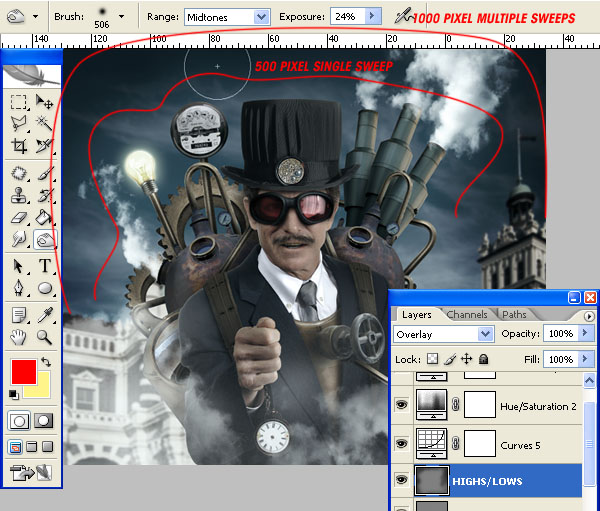This screenshot has width=600, height=511.
Task: Open the Brush preset picker arrow
Action: [x=121, y=16]
